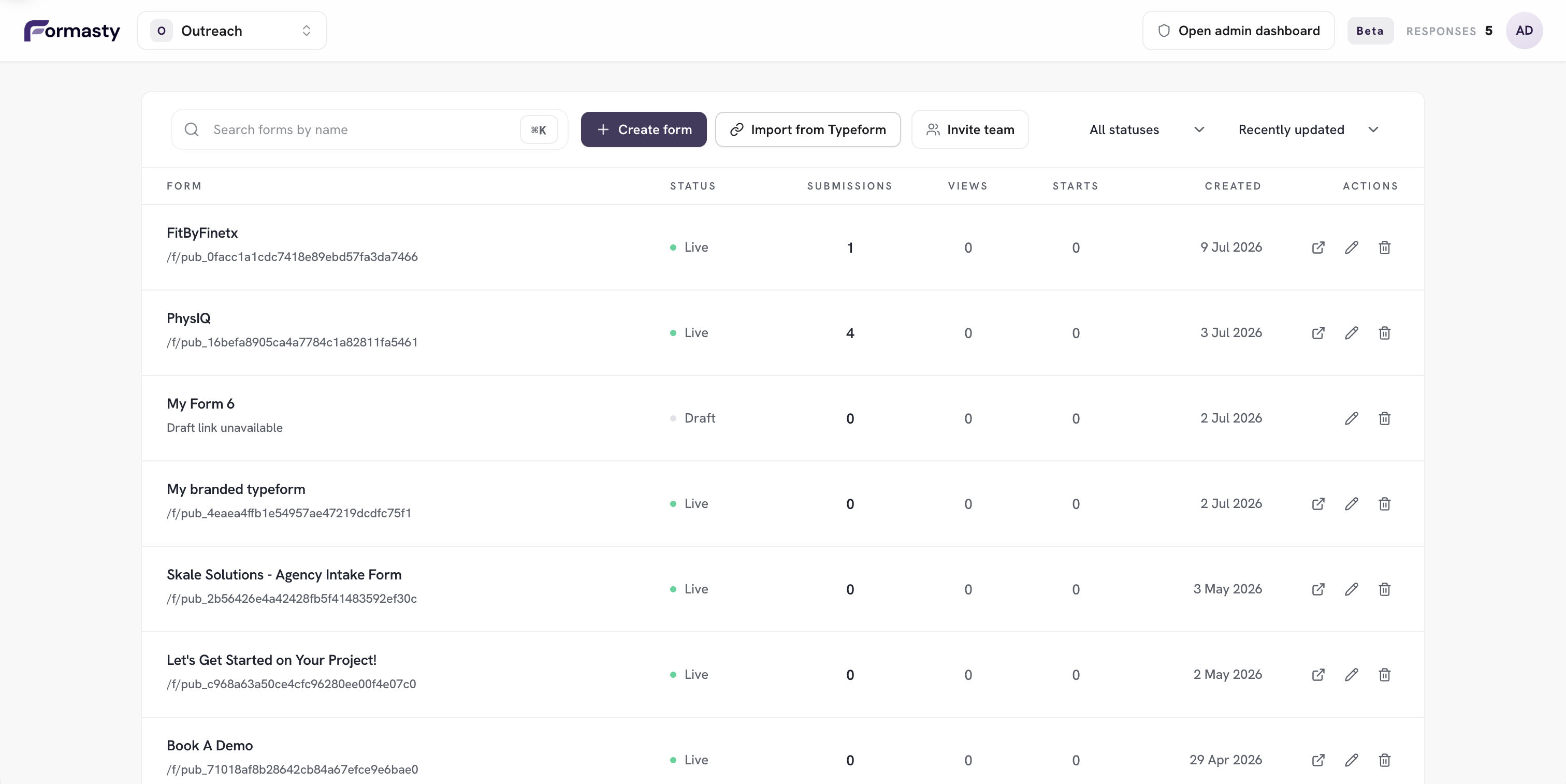This screenshot has width=1566, height=784.
Task: Edit Skale Solutions Agency Intake Form
Action: pos(1352,589)
